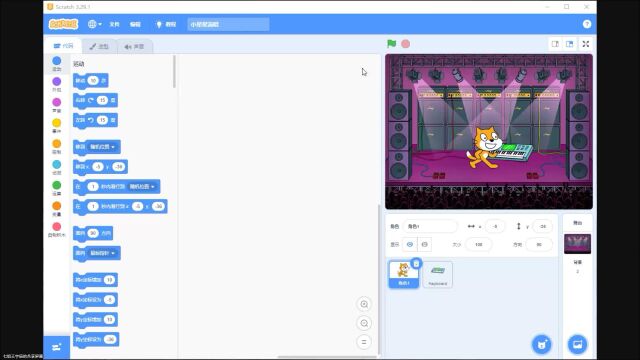The height and width of the screenshot is (360, 640).
Task: Expand the point towards mouse-pointer dropdown
Action: click(x=102, y=253)
